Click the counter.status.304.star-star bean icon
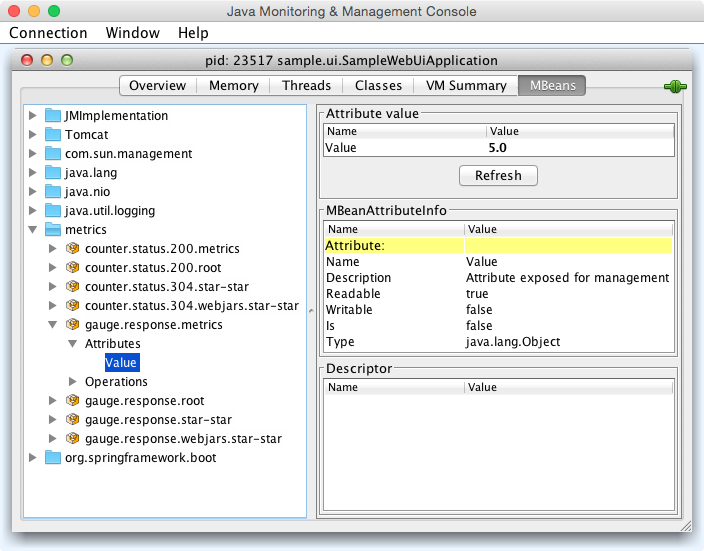The height and width of the screenshot is (551, 704). click(72, 287)
